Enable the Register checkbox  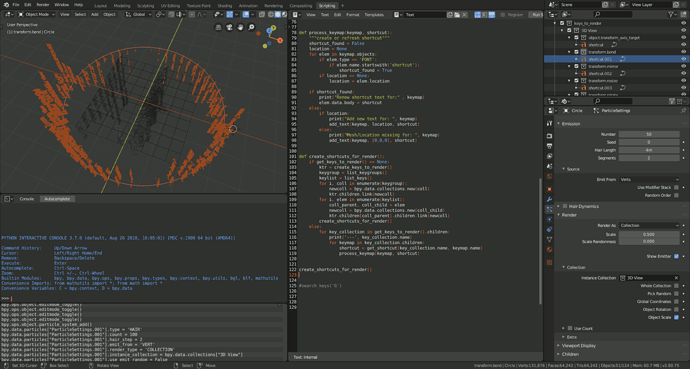[503, 15]
